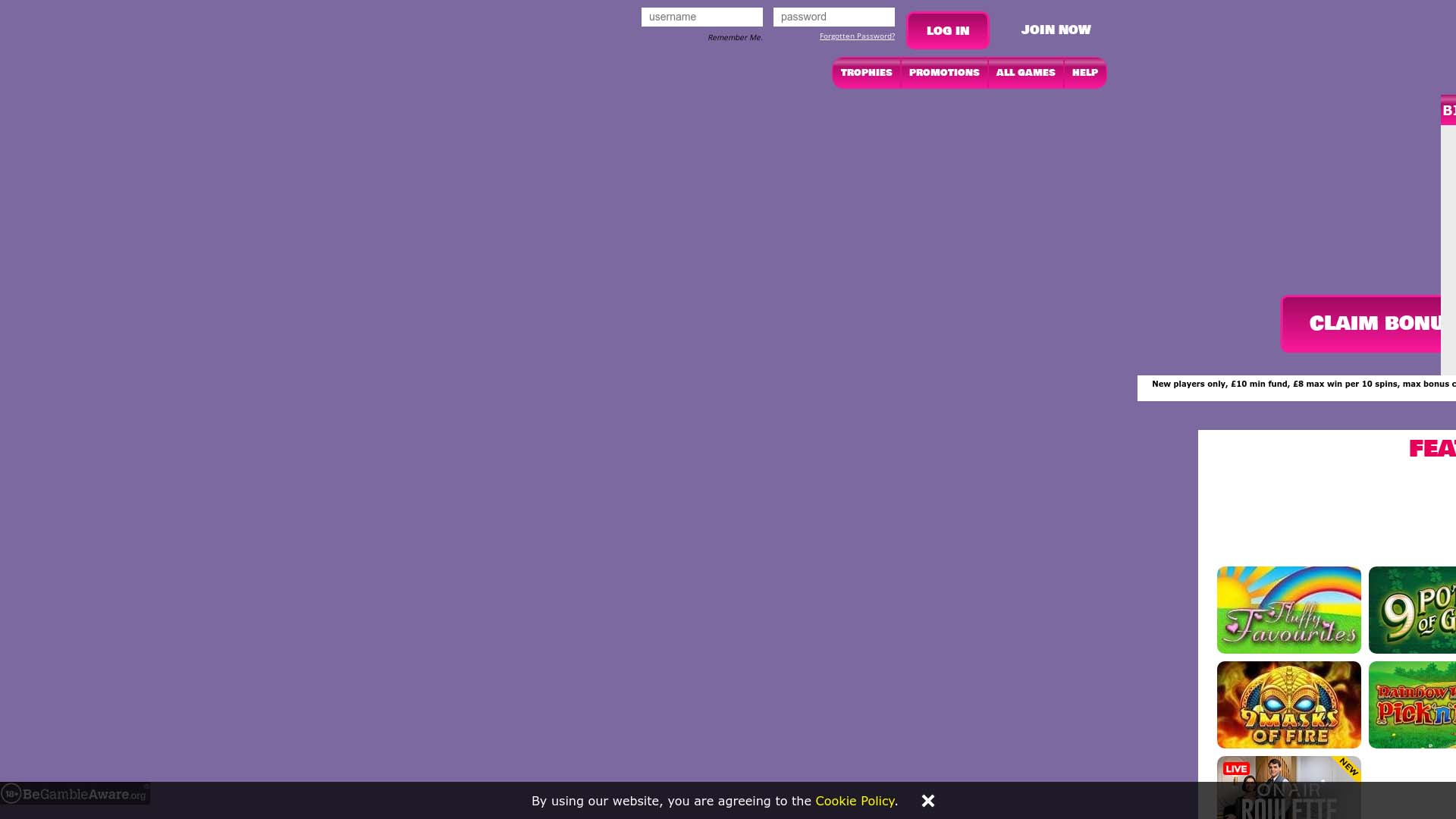
Task: Switch to the TROPHIES tab
Action: tap(866, 73)
